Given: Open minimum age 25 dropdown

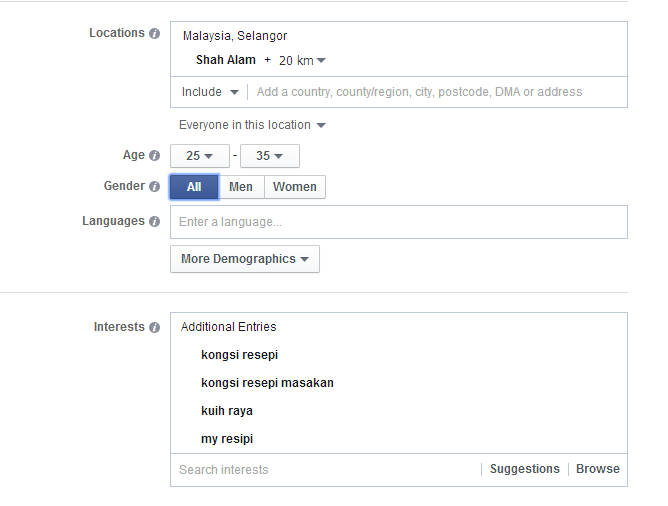Looking at the screenshot, I should pos(200,156).
